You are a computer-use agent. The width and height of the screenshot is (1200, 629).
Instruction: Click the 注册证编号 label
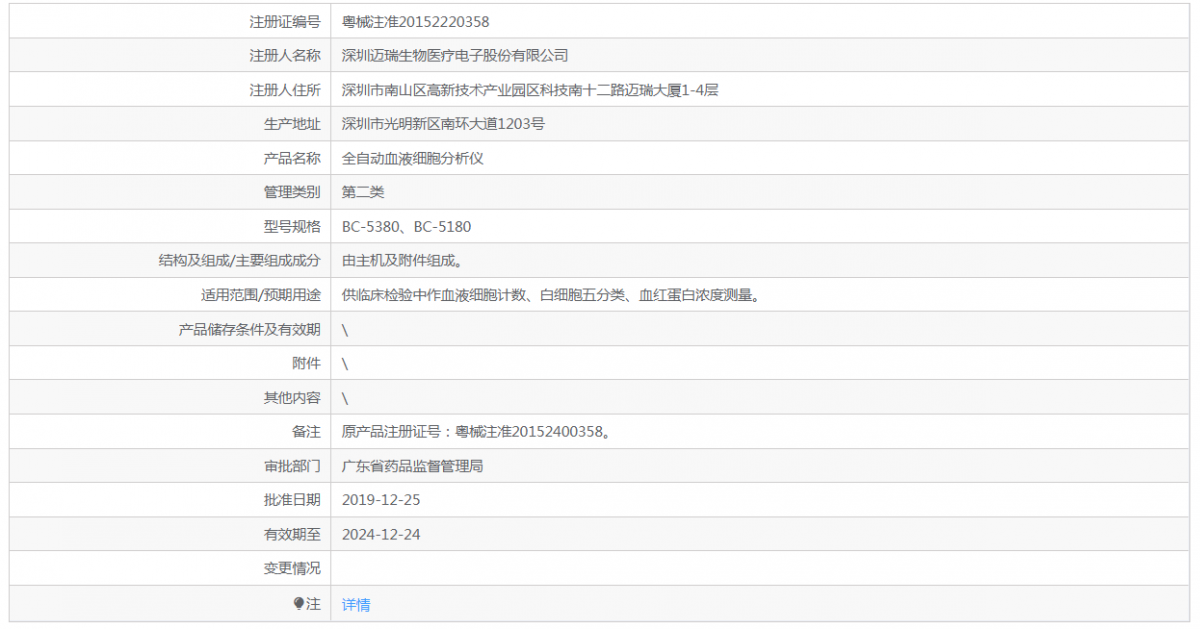[x=285, y=21]
